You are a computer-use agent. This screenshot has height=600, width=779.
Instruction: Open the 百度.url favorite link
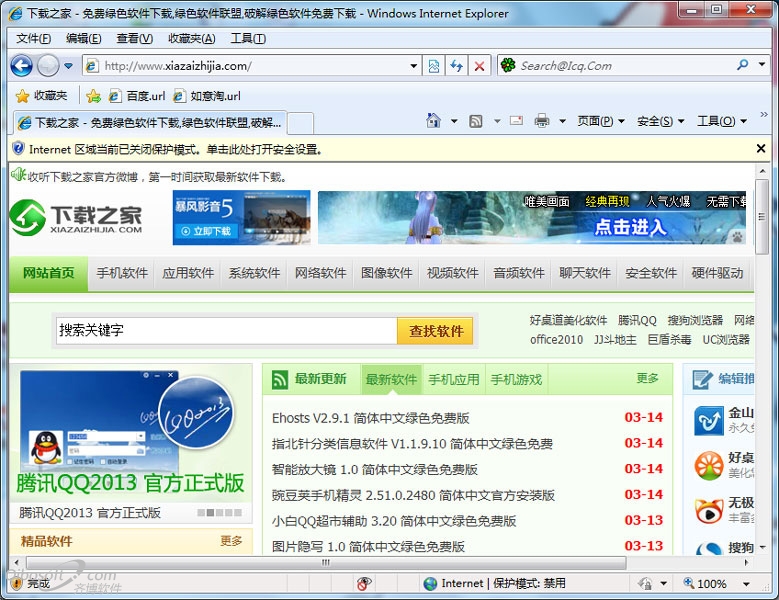click(x=137, y=96)
